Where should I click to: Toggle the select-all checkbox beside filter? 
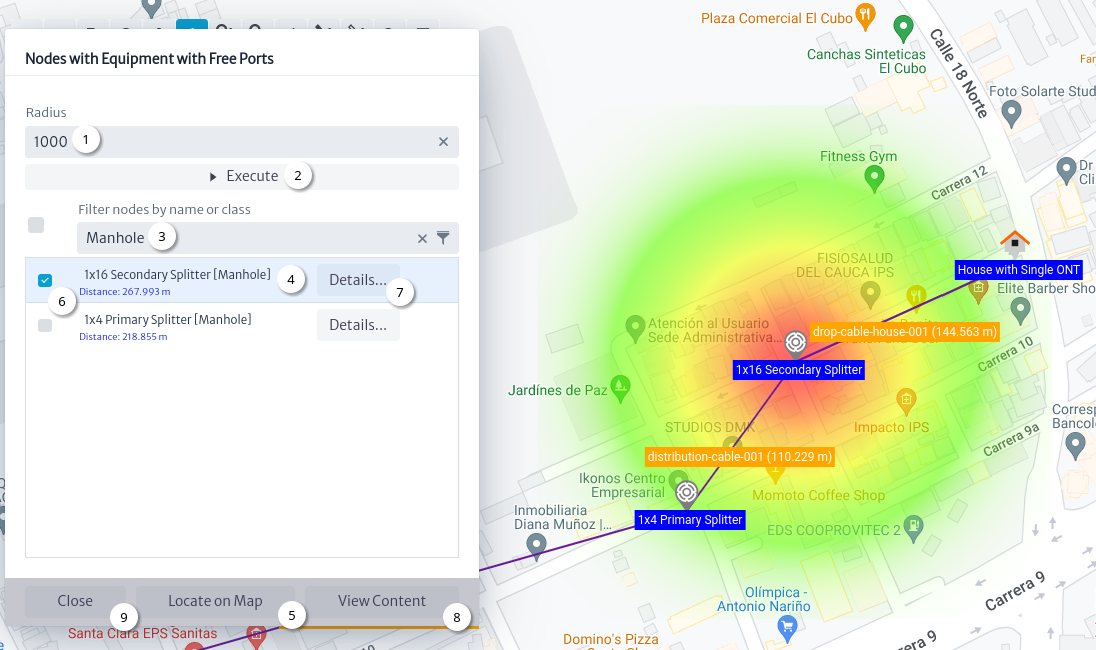tap(36, 225)
